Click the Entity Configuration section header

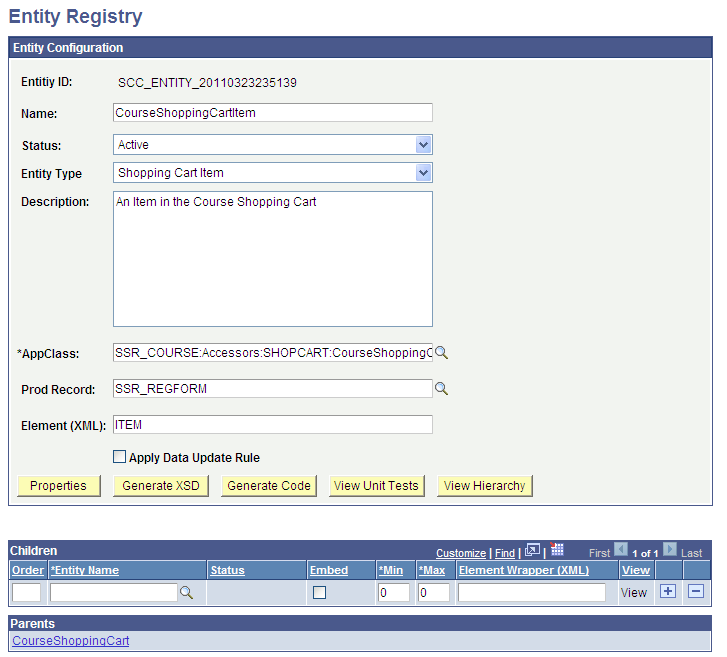360,47
